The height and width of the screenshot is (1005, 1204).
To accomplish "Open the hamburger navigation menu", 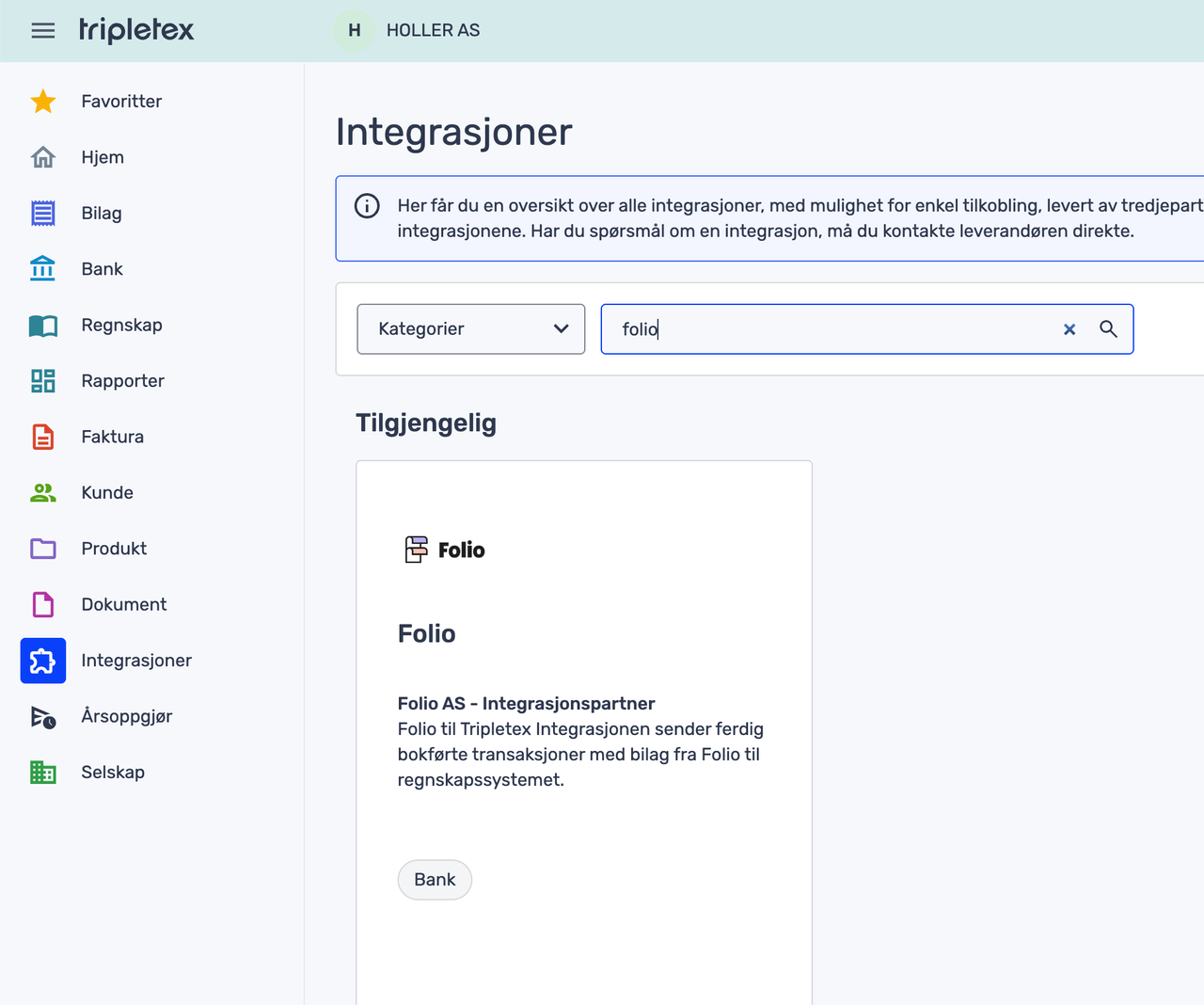I will (43, 30).
